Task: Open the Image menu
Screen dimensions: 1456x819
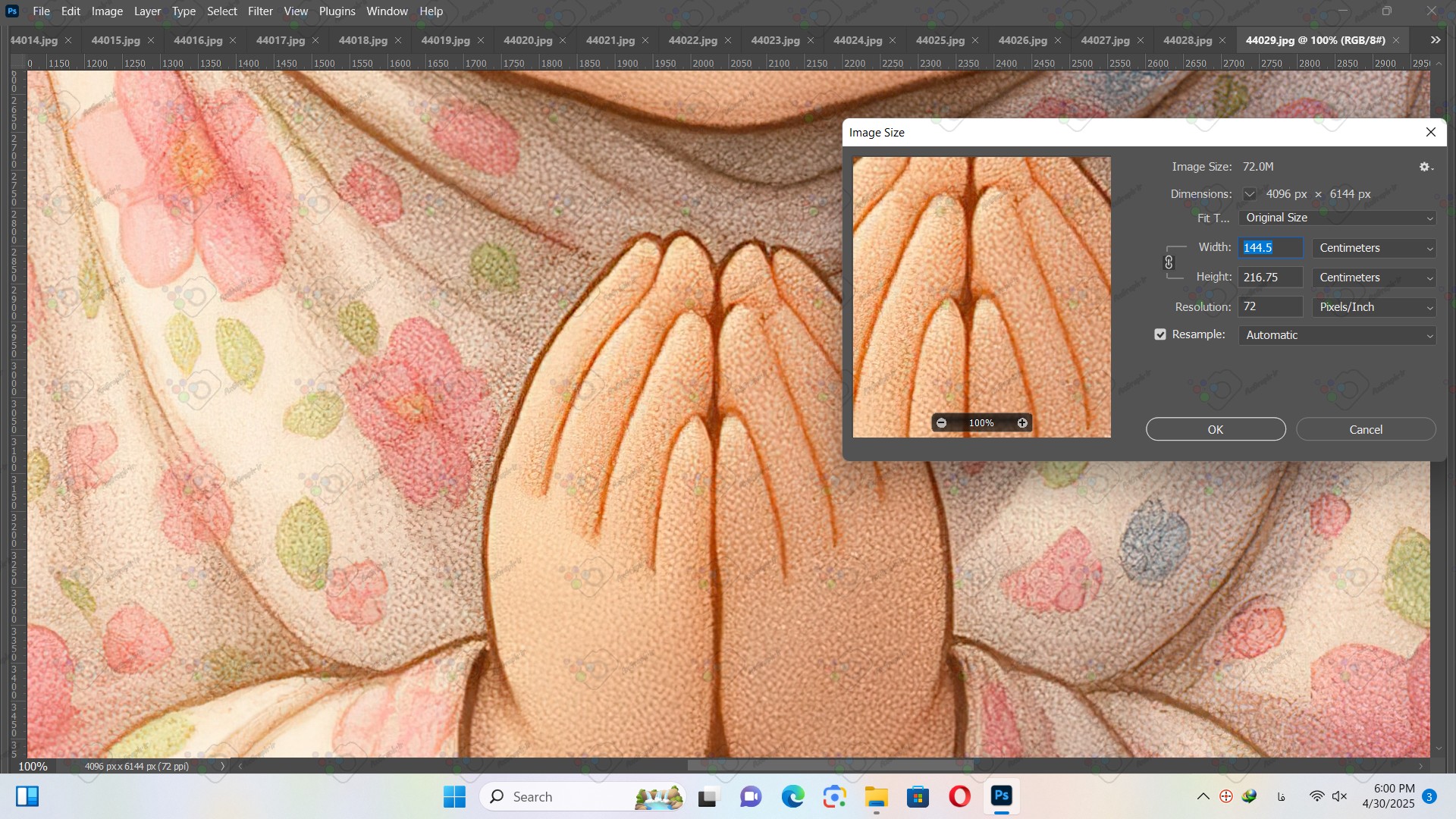Action: coord(107,11)
